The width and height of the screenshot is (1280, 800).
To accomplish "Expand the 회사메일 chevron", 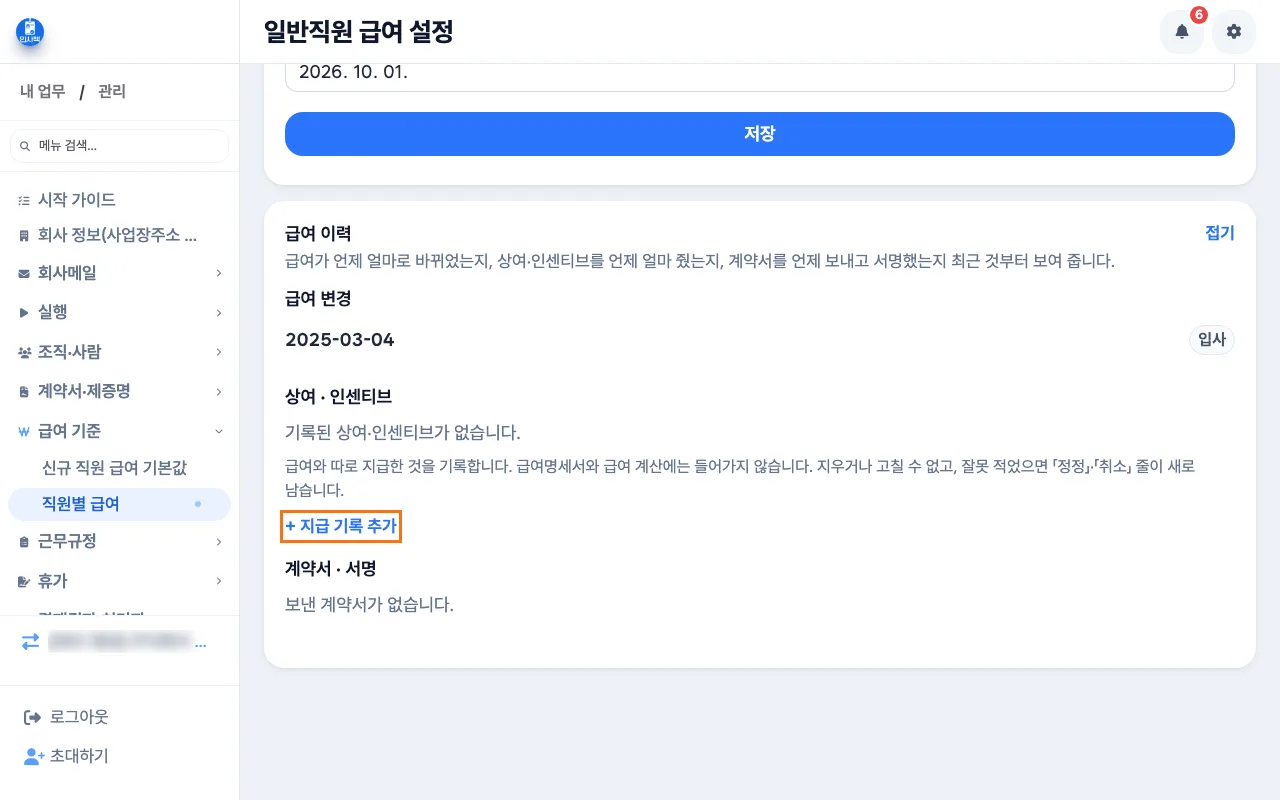I will point(218,273).
